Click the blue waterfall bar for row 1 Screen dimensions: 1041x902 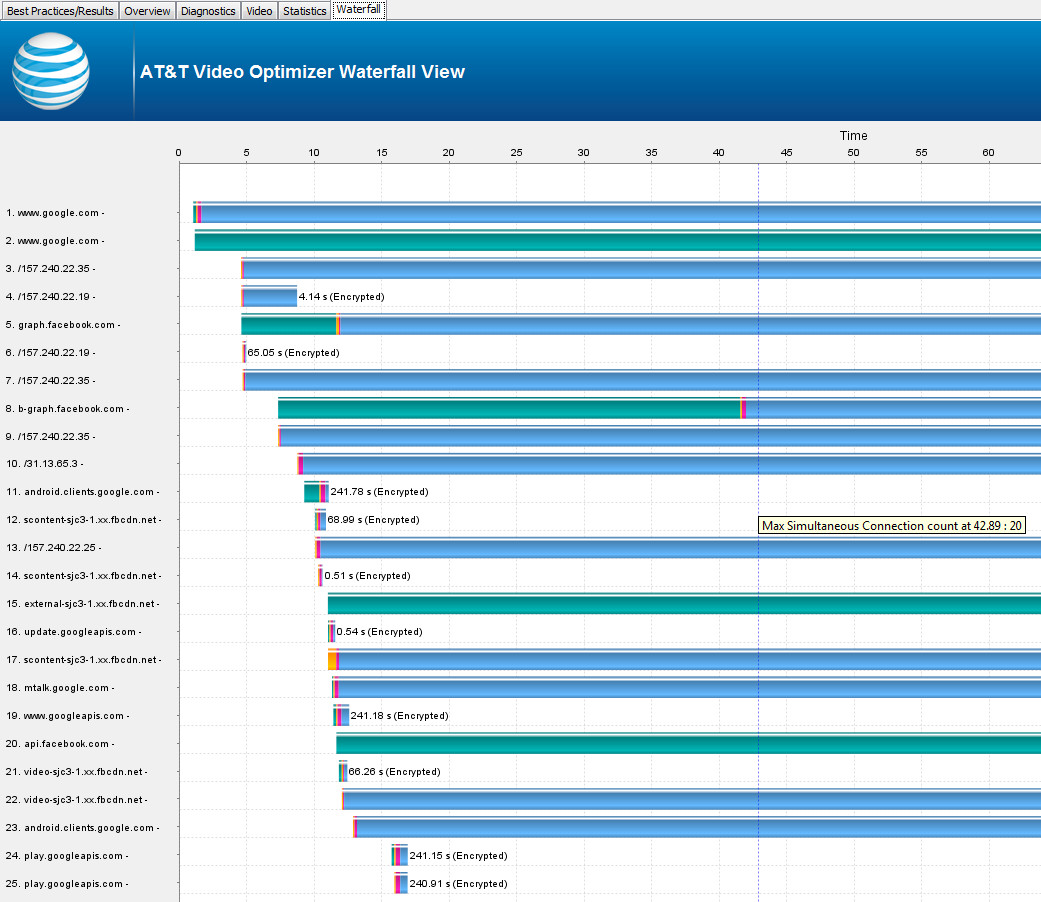coord(621,214)
